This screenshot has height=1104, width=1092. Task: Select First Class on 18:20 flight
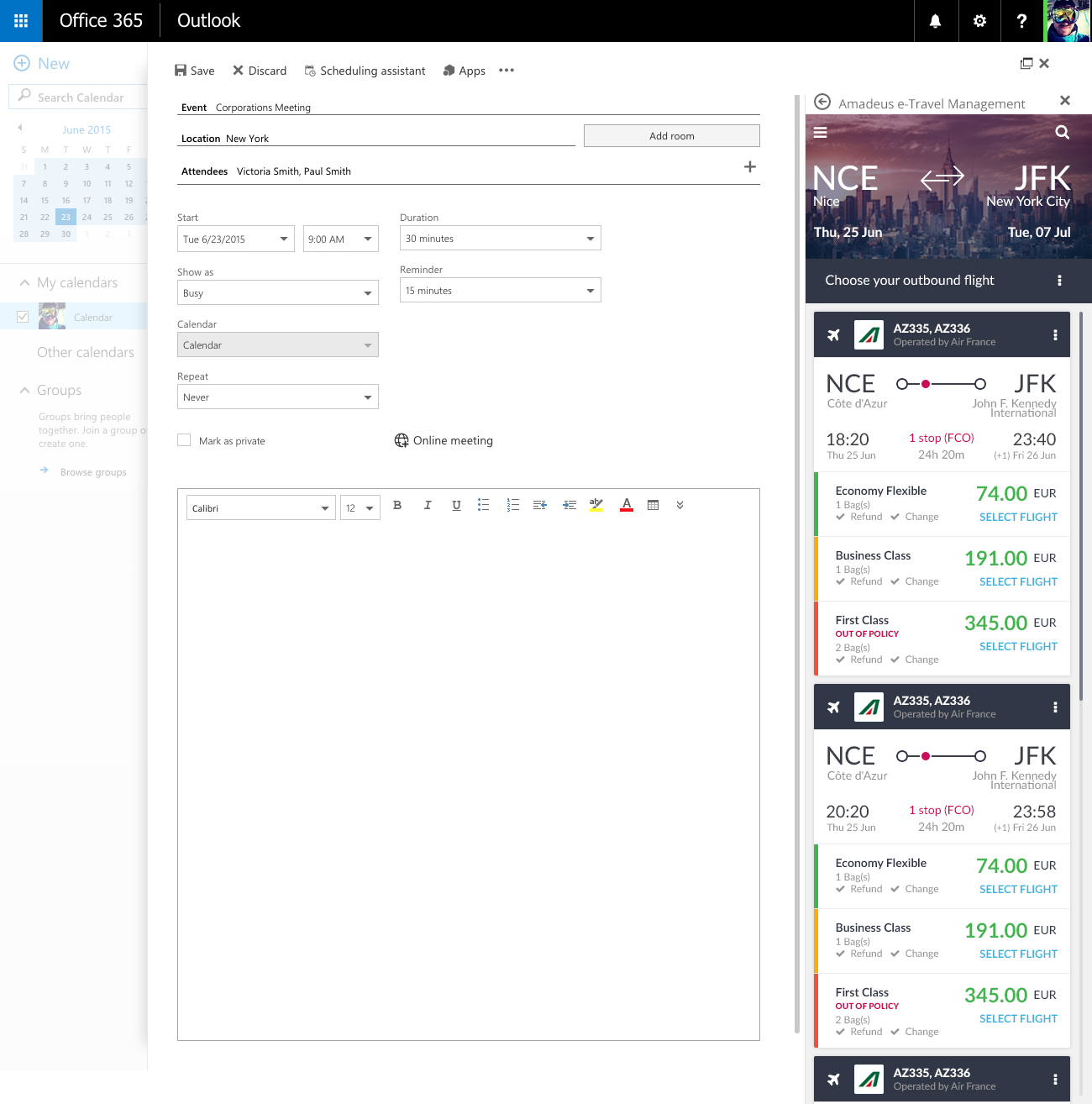tap(1018, 646)
